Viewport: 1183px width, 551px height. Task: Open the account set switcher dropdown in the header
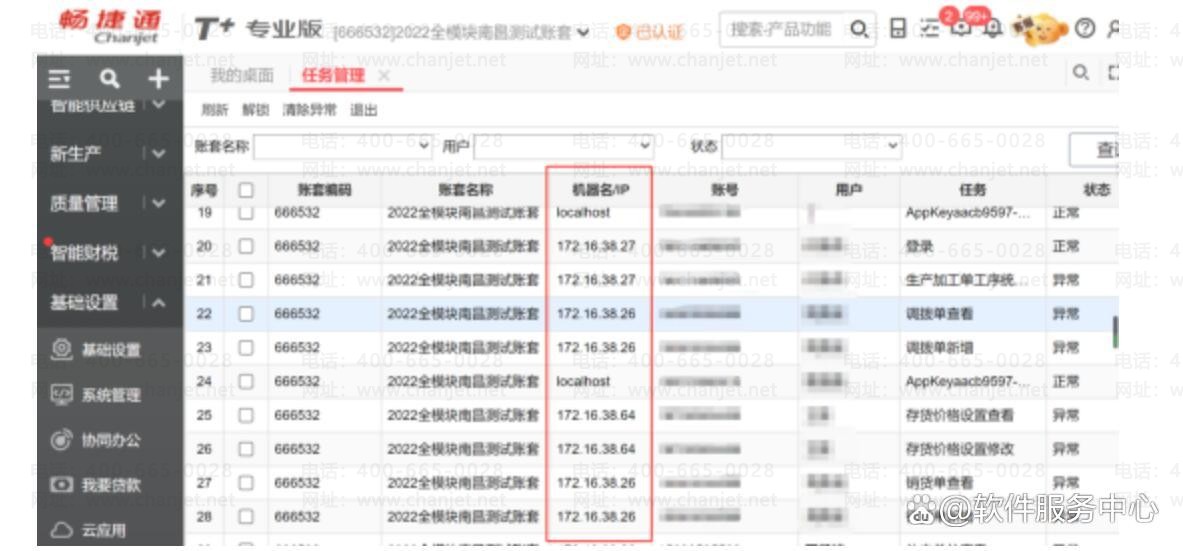tap(583, 32)
